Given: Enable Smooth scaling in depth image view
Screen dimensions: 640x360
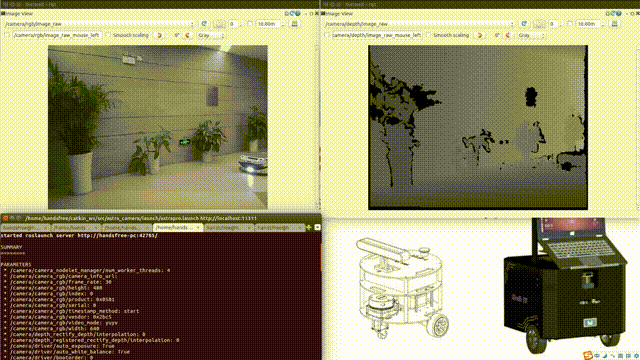Looking at the screenshot, I should coord(428,36).
